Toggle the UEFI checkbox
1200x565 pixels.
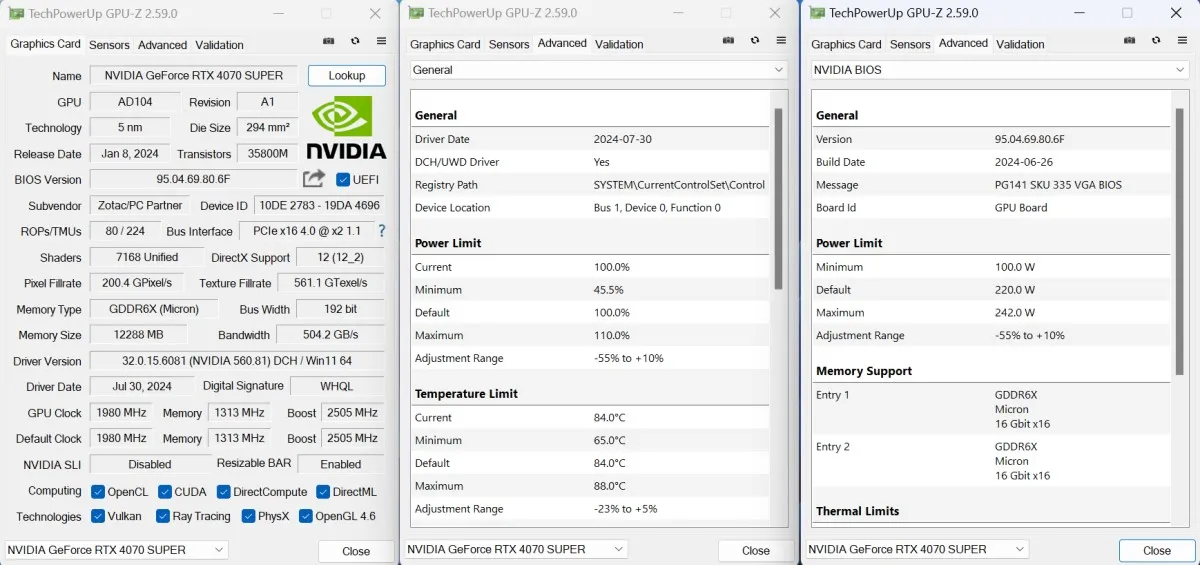(343, 180)
